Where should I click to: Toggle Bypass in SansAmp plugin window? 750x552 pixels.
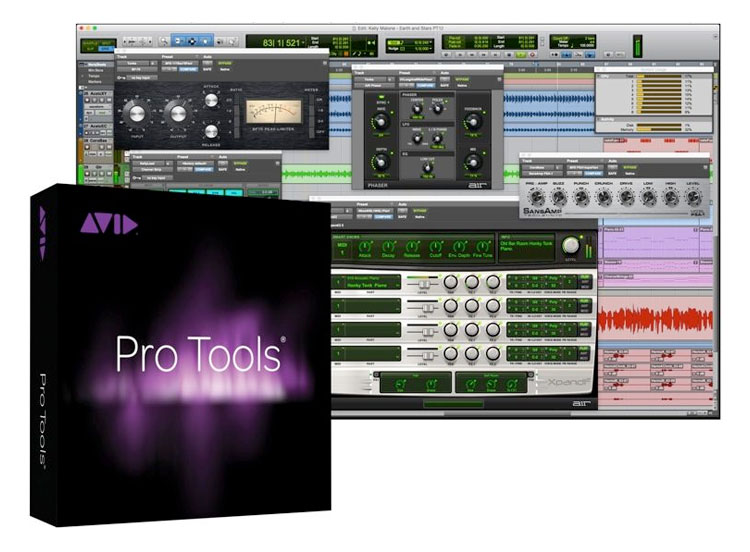(629, 167)
